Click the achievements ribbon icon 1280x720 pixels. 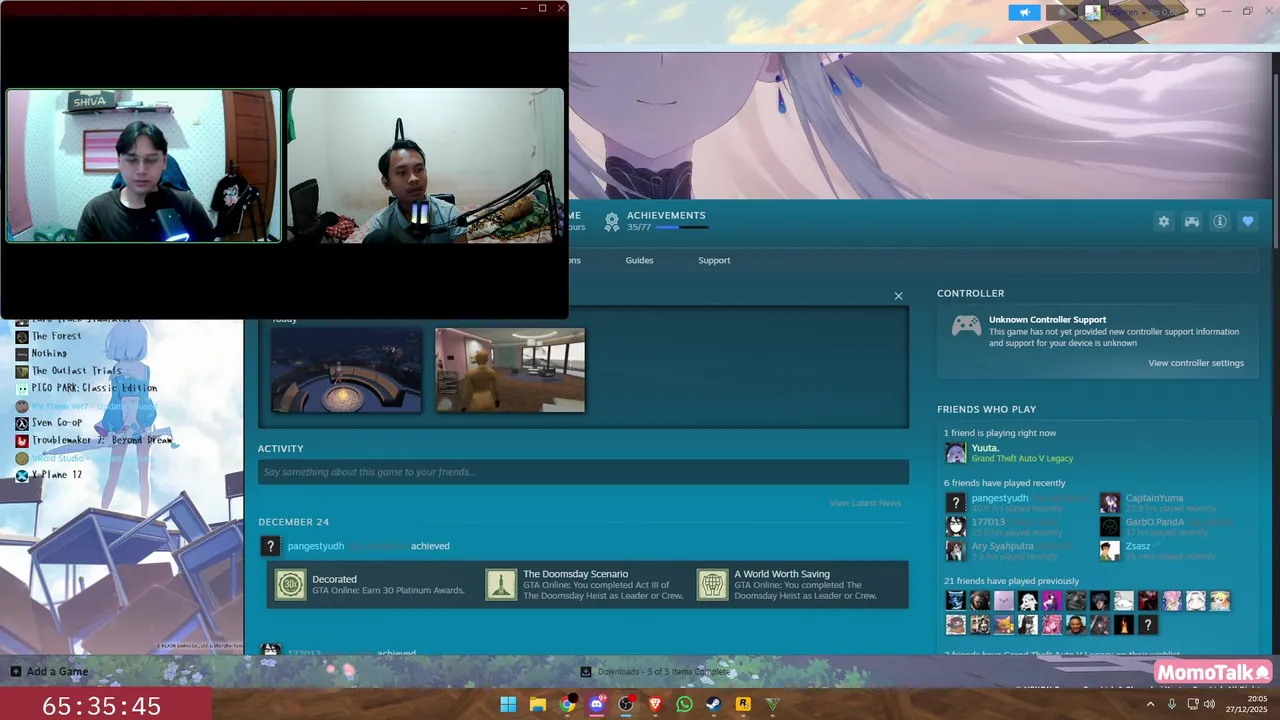coord(612,223)
